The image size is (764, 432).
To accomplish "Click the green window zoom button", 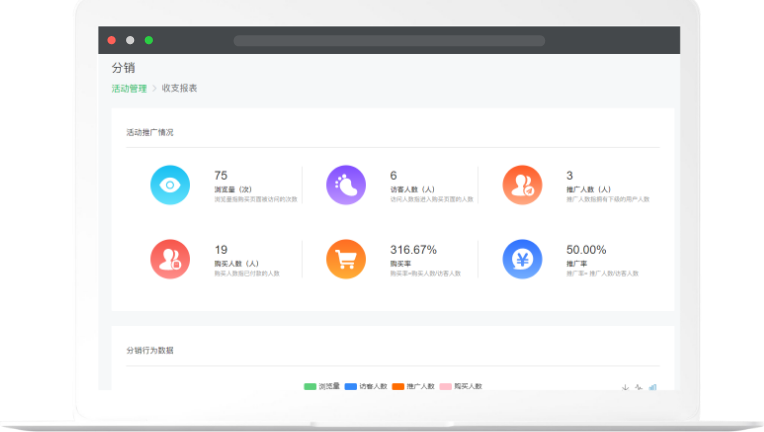I will [149, 40].
